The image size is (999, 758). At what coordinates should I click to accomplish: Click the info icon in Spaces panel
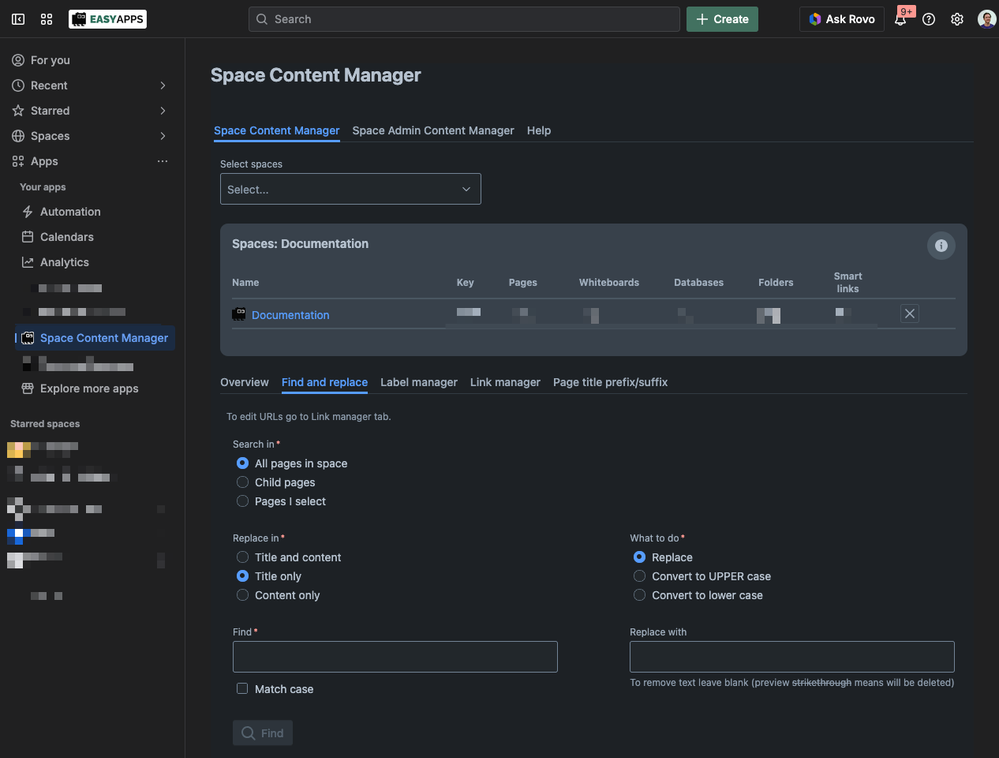click(940, 245)
